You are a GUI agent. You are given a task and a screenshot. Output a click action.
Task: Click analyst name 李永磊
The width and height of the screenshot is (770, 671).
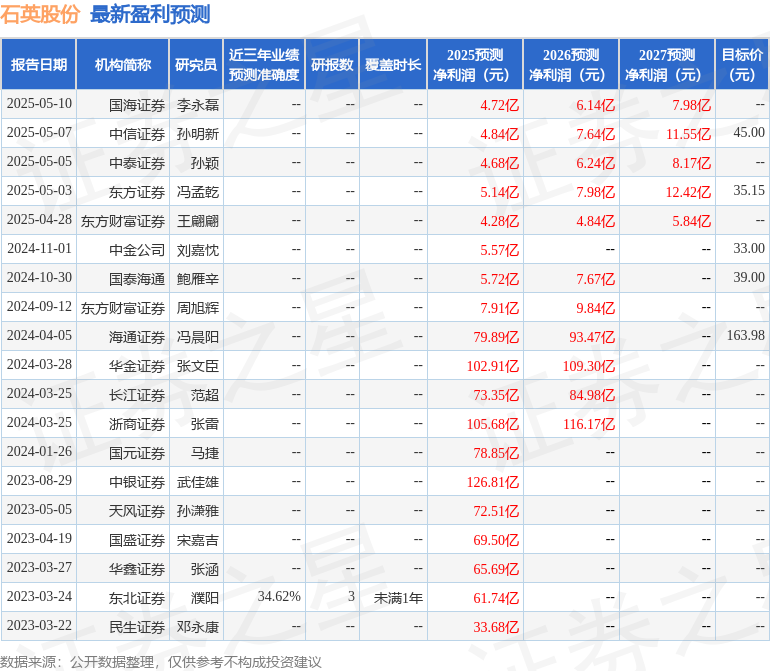point(198,105)
